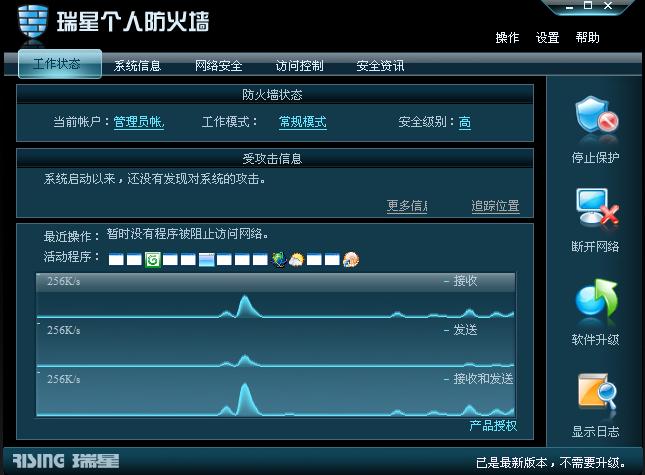Click the 工作模式 label

[x=230, y=122]
